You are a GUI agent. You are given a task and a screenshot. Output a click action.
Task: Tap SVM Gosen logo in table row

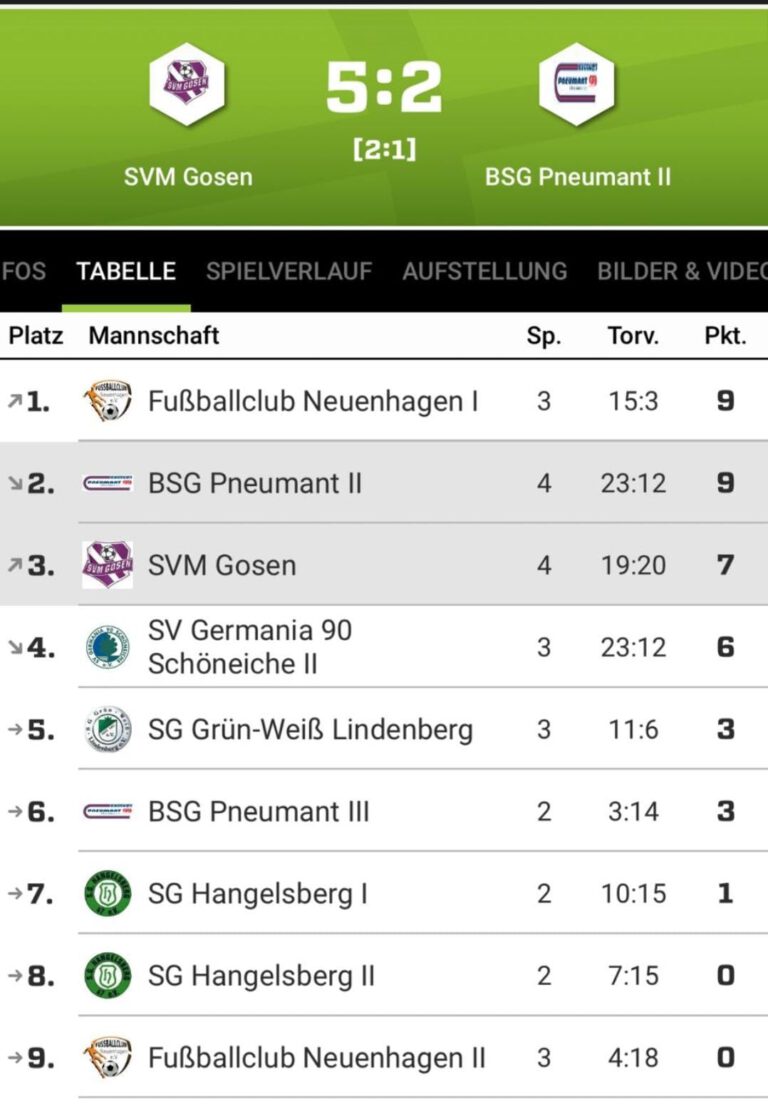[107, 565]
